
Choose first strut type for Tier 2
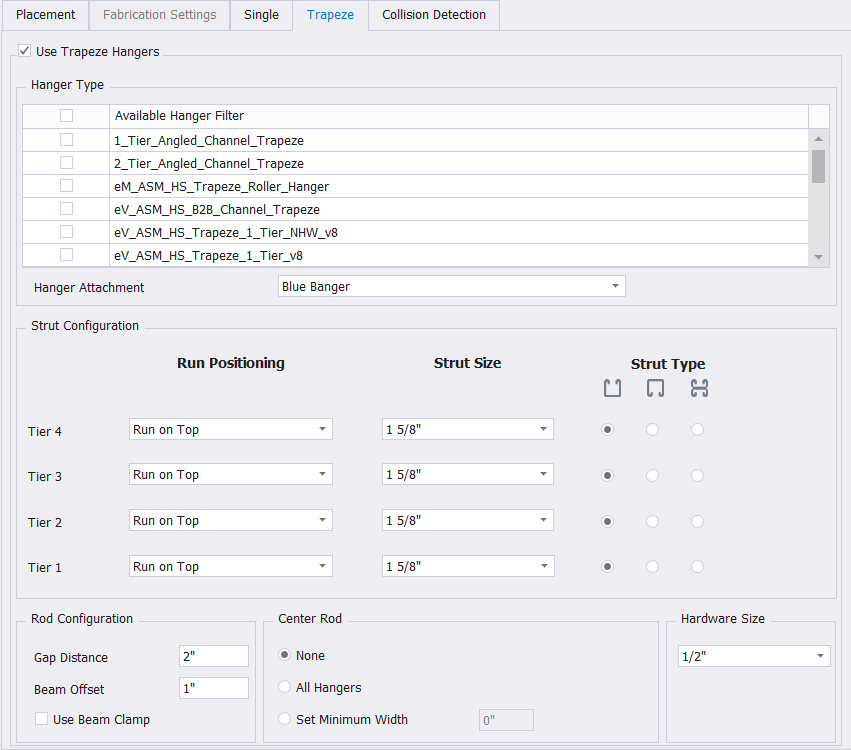pos(607,522)
